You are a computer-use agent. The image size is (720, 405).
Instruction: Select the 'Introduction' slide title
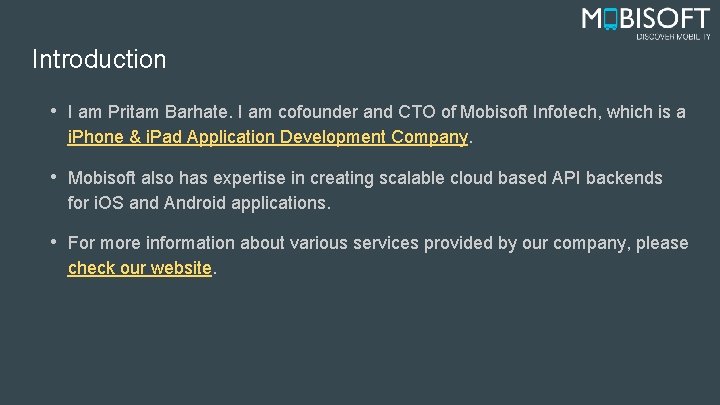point(99,59)
